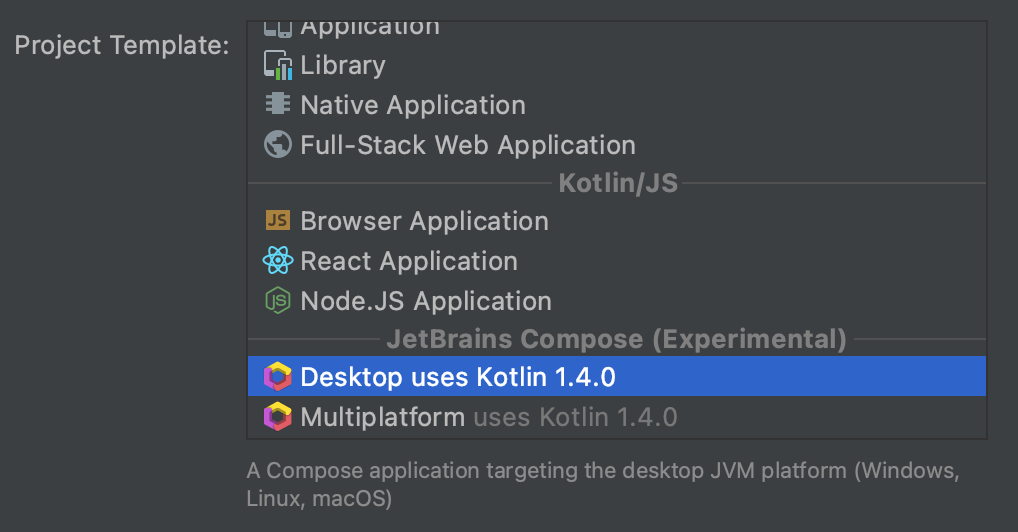
Task: Choose Full-Stack Web Application label
Action: coord(468,145)
